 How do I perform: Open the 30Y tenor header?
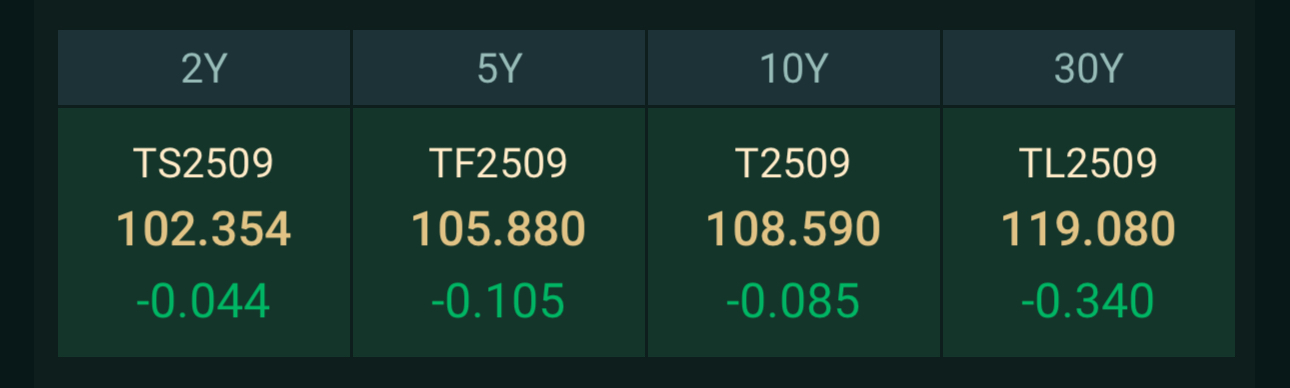click(x=1088, y=68)
